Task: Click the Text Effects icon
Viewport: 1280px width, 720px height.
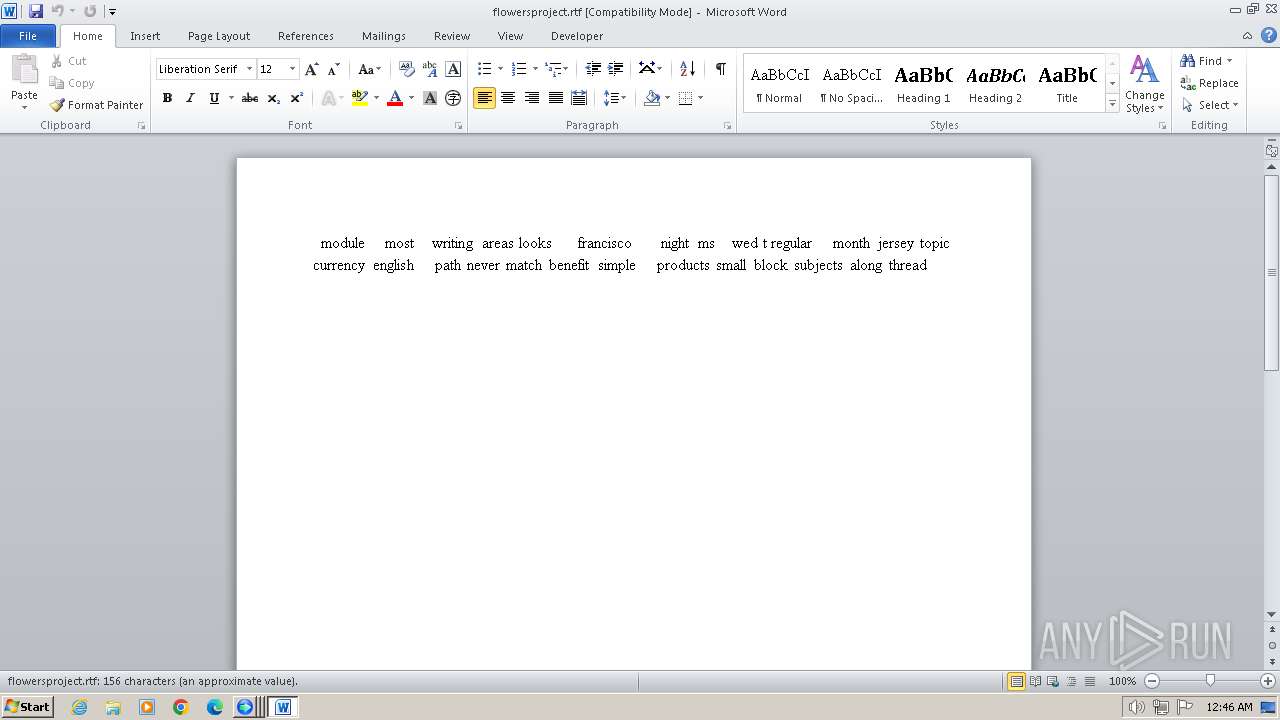Action: 328,98
